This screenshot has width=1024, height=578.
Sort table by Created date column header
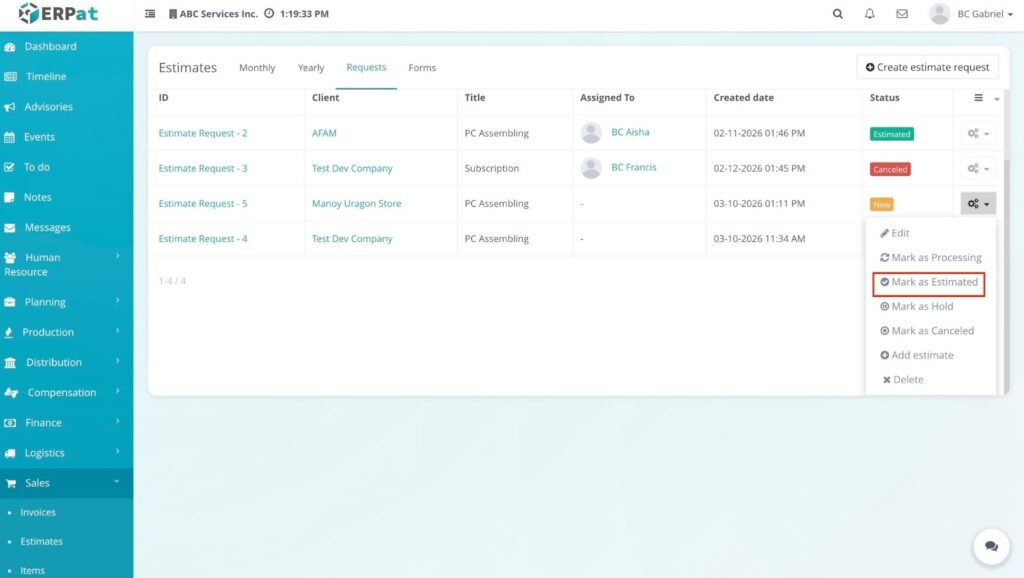(x=743, y=98)
